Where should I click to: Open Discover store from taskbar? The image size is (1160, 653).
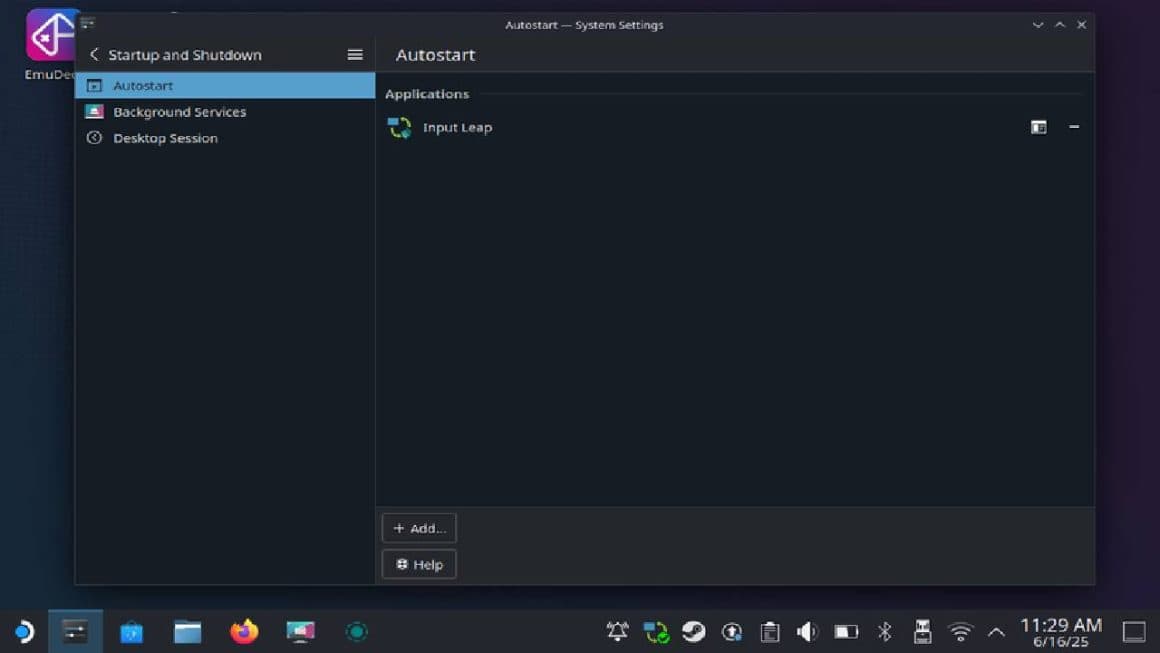pos(132,632)
